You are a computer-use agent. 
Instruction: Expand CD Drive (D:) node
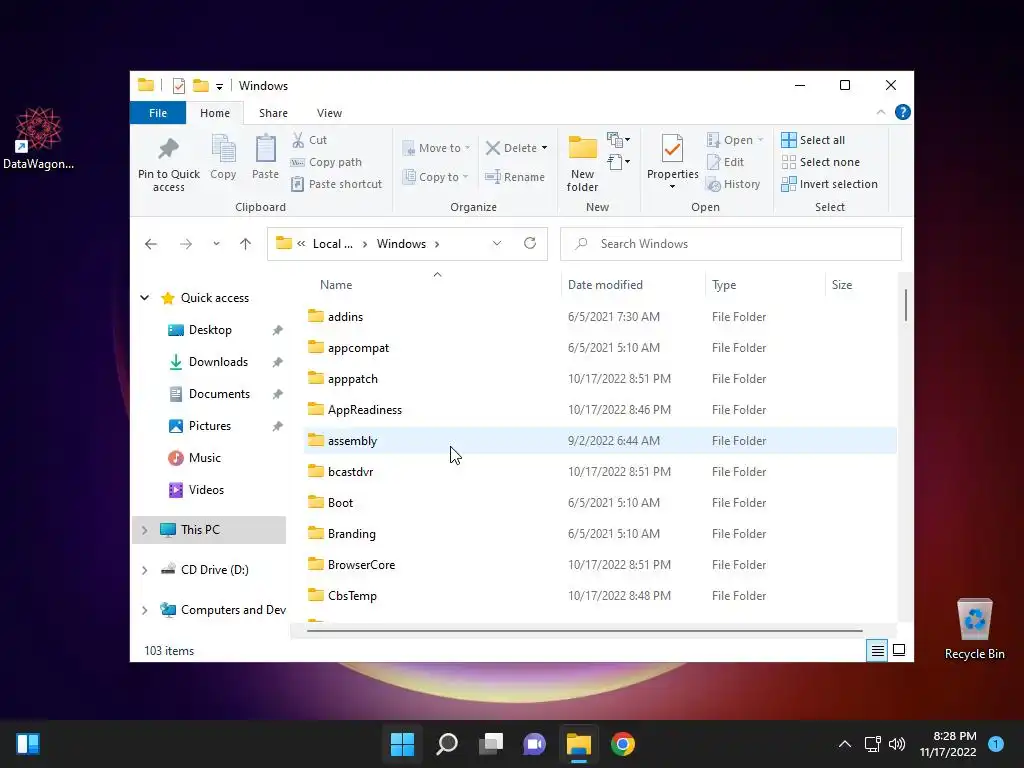(144, 570)
